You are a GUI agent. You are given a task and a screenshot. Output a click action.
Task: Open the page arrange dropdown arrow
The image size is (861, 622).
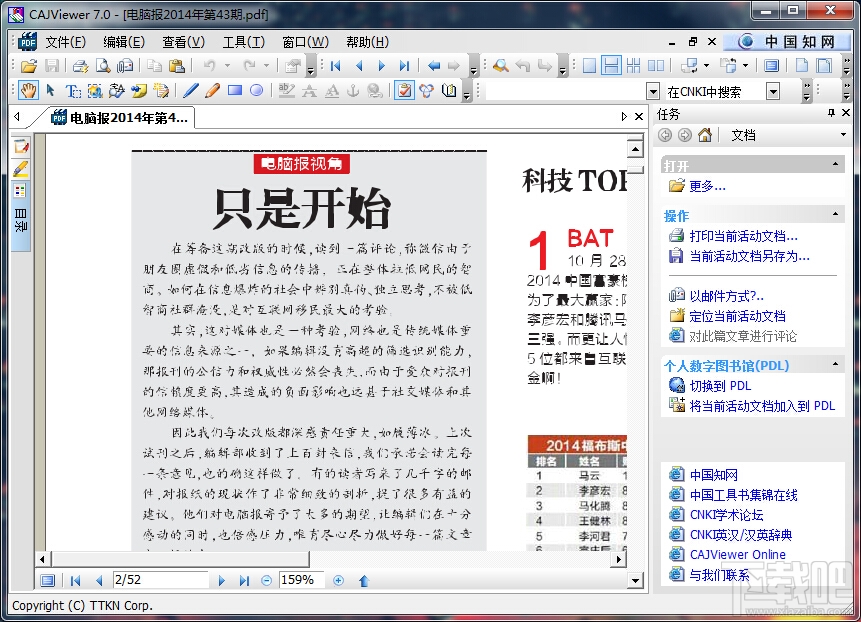(x=746, y=66)
